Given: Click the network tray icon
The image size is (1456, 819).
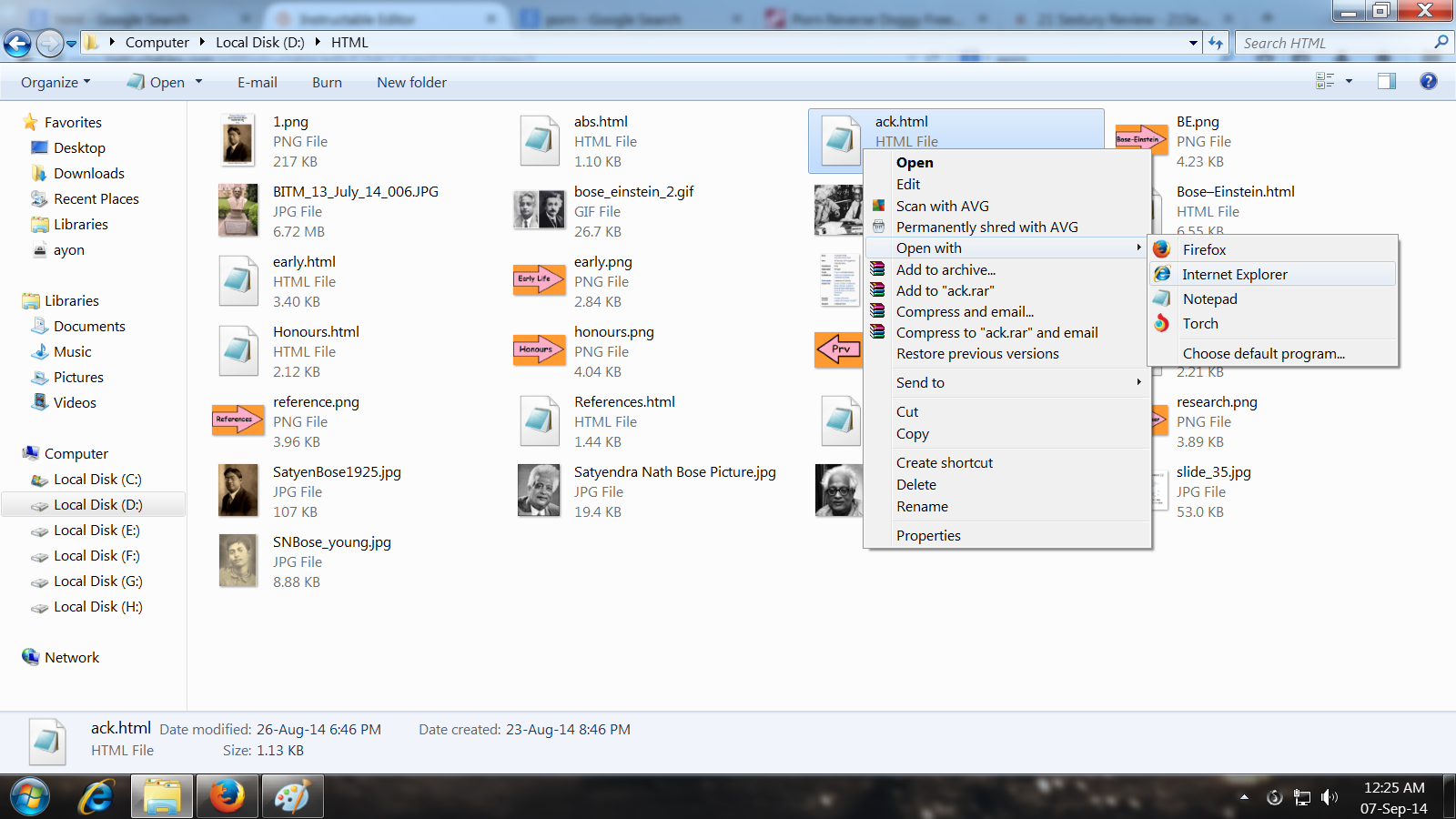Looking at the screenshot, I should coord(1302,798).
